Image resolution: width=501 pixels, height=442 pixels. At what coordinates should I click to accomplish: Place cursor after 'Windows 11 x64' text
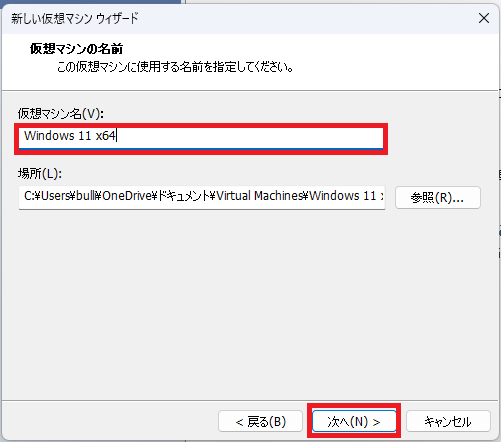(116, 136)
